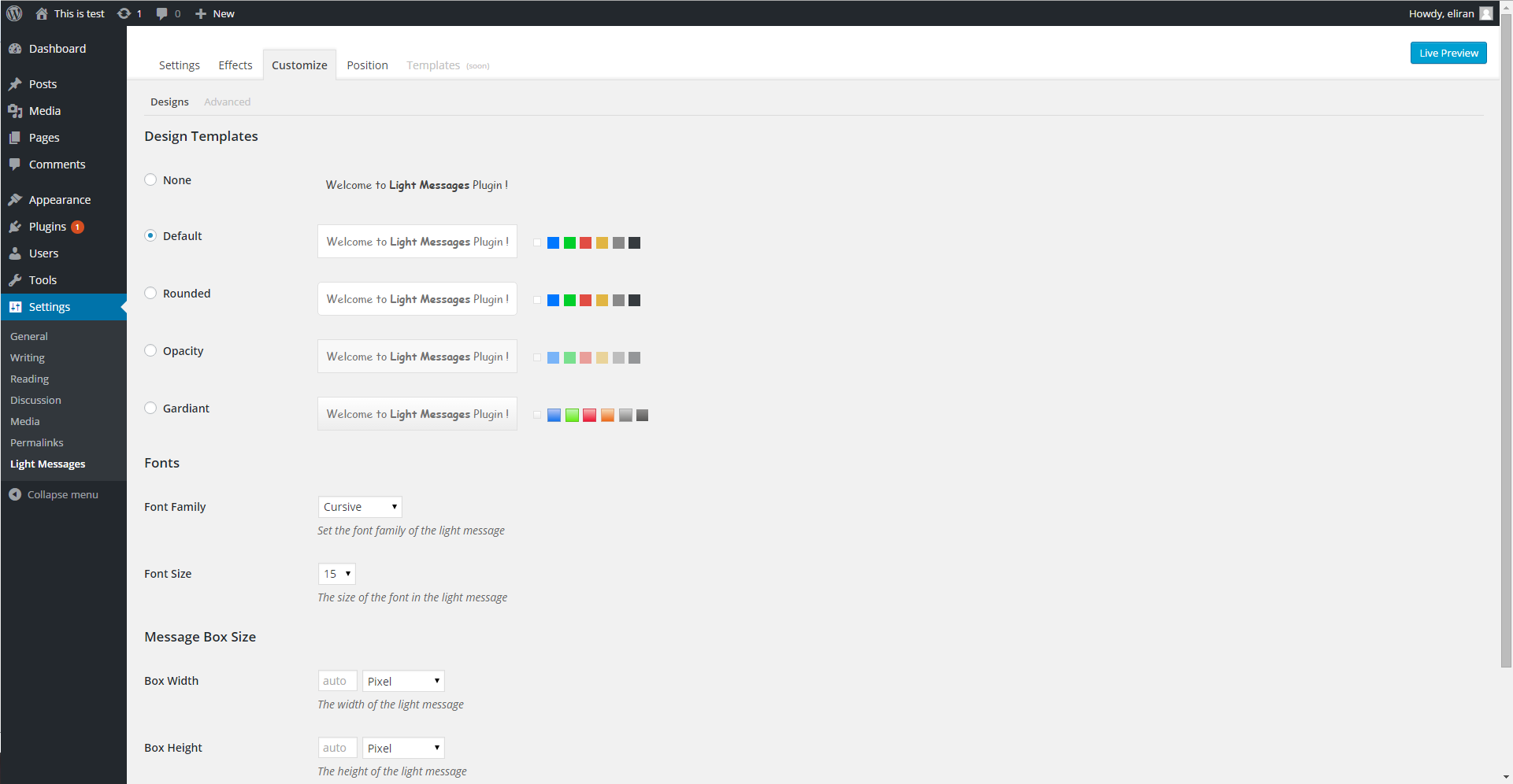Screen dimensions: 1513x784
Task: Click the page vertical scrollbar
Action: coord(1506,340)
